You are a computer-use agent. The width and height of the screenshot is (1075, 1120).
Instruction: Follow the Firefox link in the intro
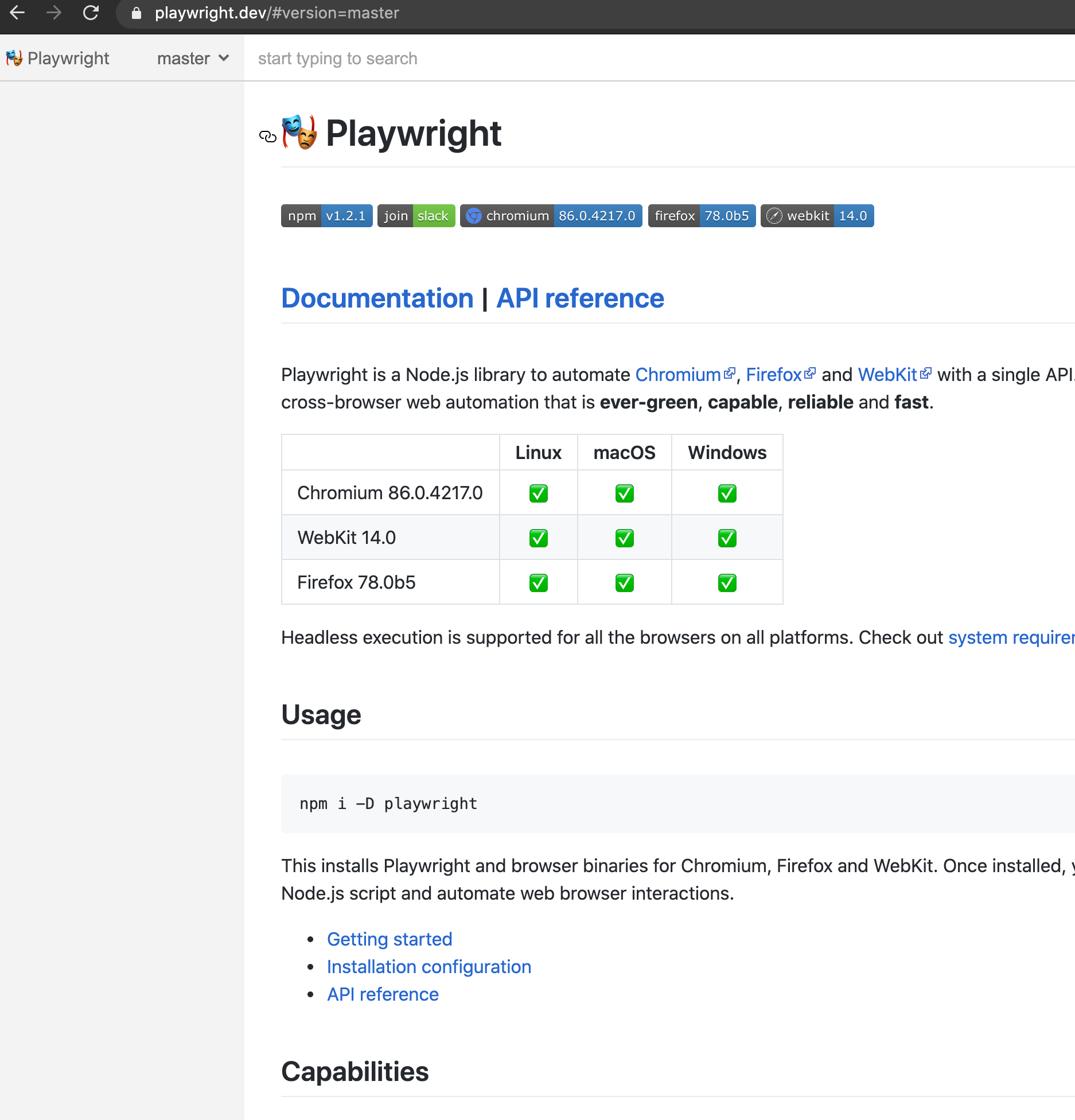click(x=773, y=374)
